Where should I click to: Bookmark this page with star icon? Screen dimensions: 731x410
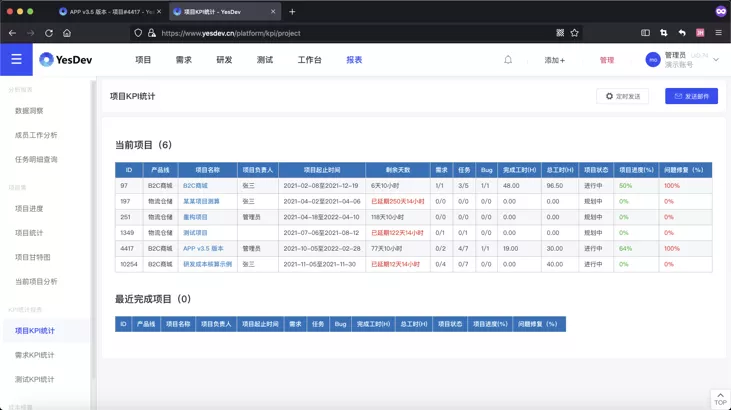(574, 33)
